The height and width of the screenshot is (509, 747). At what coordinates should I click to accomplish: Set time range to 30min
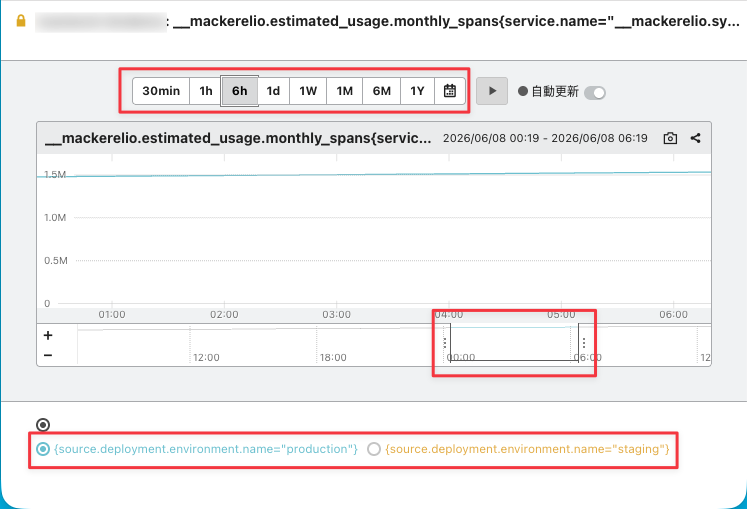[x=161, y=91]
